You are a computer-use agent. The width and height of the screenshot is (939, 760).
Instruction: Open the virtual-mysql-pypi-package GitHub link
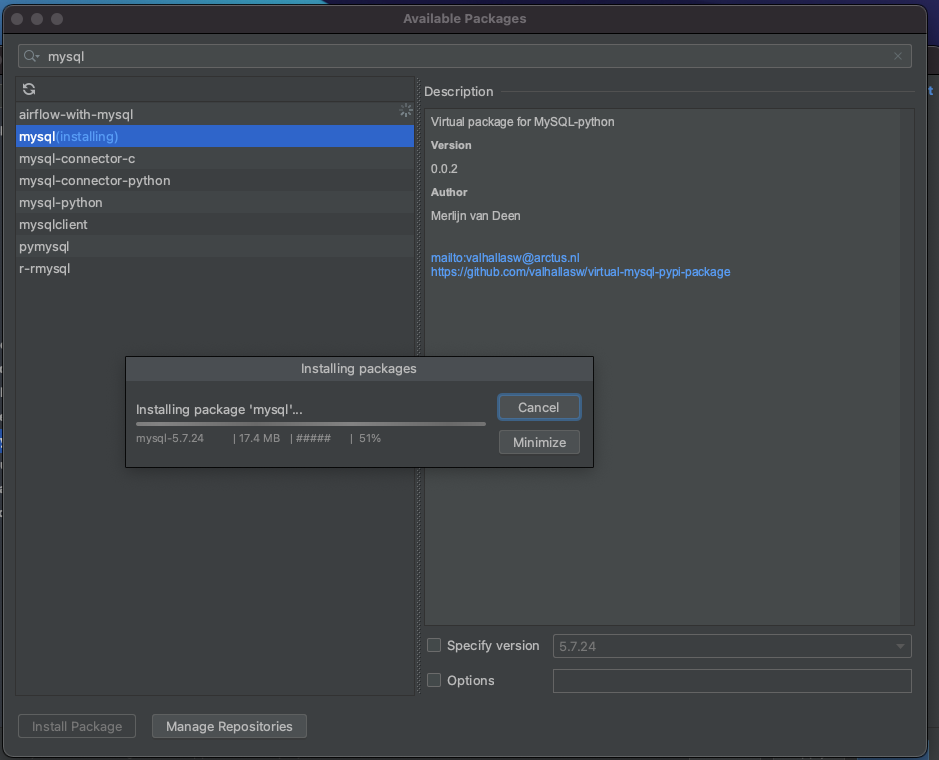[580, 272]
